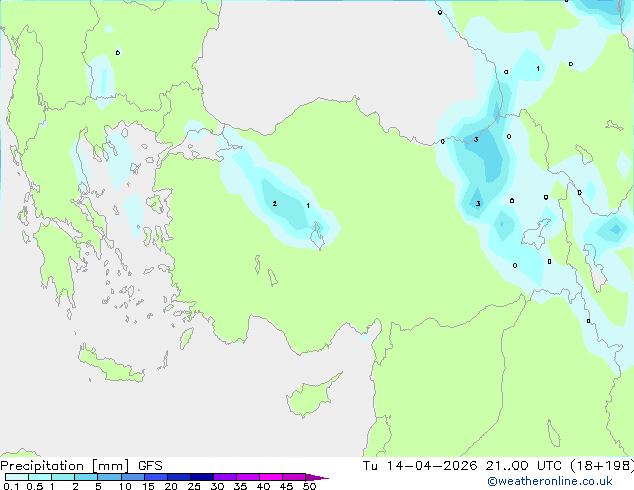Screen dimensions: 634x490
Task: Click the '35' legend scale number
Action: (x=240, y=486)
